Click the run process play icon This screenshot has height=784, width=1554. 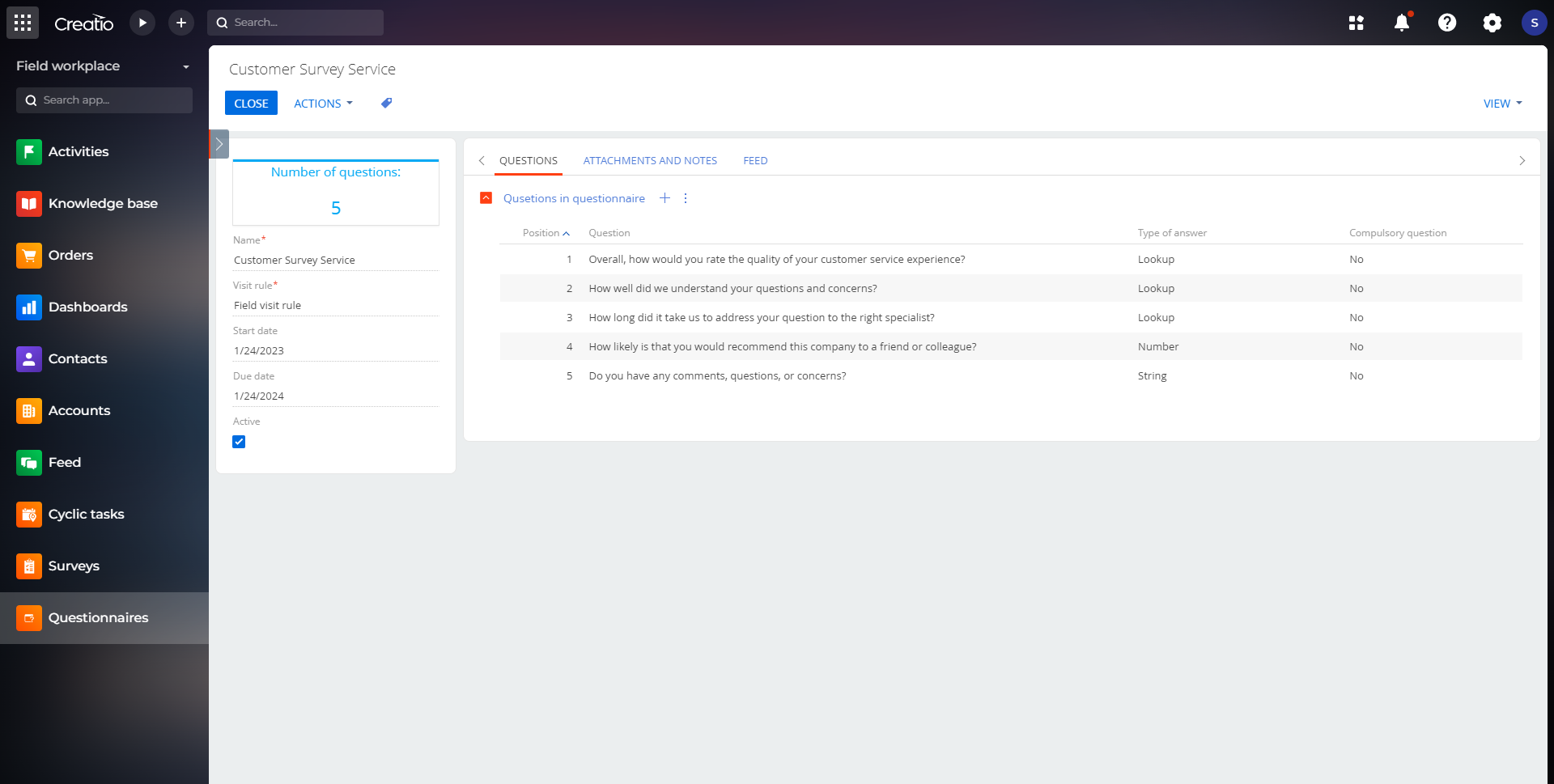[142, 23]
